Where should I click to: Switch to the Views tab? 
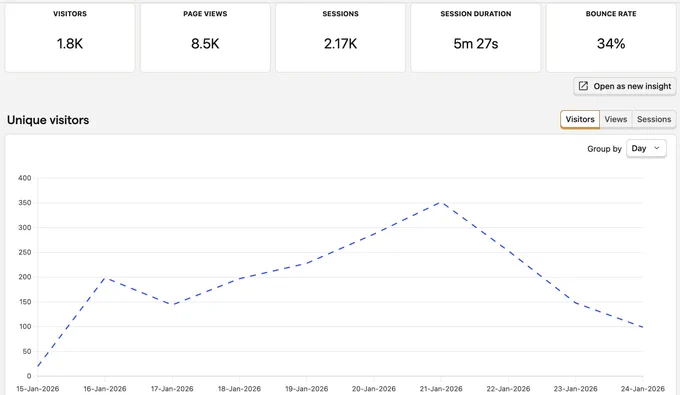tap(615, 119)
